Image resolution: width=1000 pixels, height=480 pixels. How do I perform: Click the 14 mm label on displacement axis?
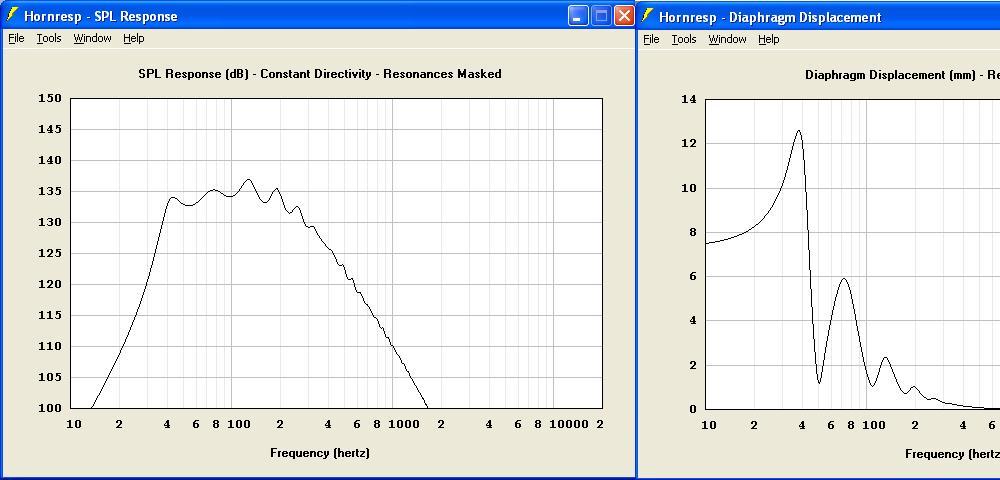689,99
